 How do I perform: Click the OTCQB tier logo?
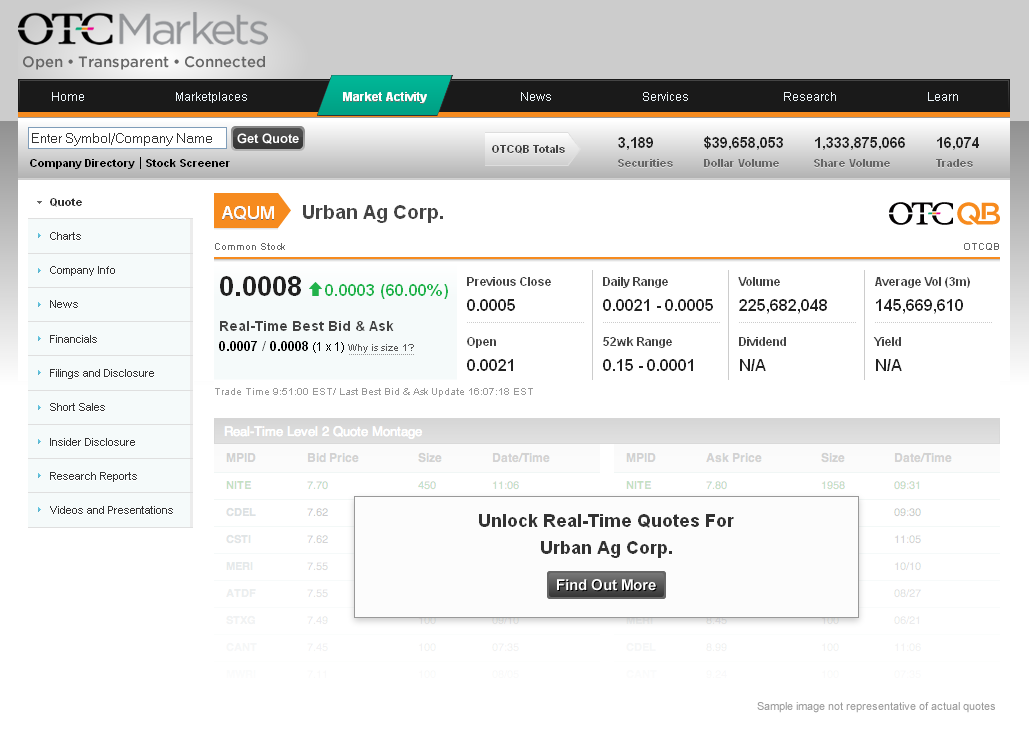coord(944,213)
